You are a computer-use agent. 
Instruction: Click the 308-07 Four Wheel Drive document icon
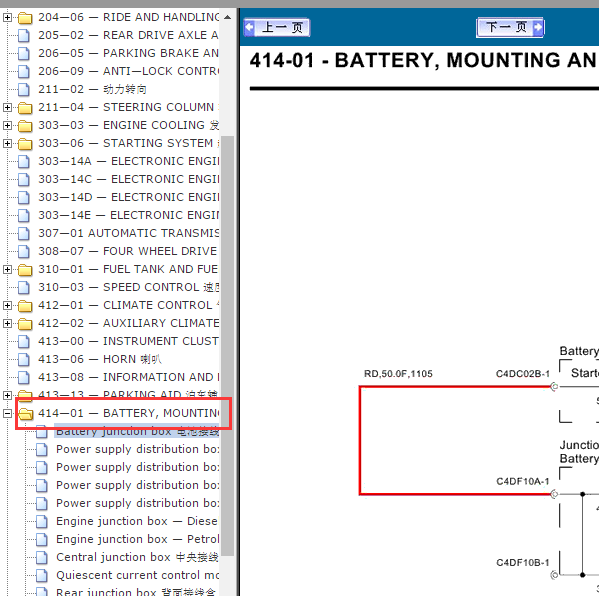(24, 251)
